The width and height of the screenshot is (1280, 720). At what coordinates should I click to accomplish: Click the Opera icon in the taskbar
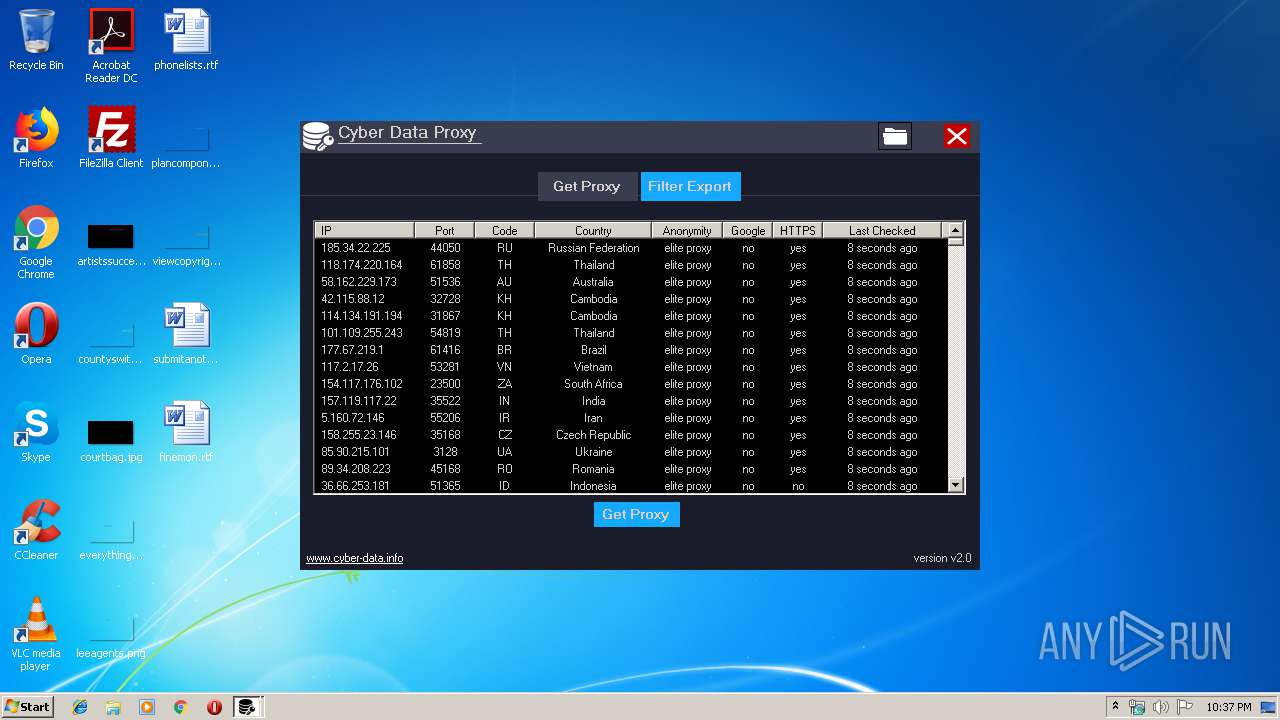[214, 707]
